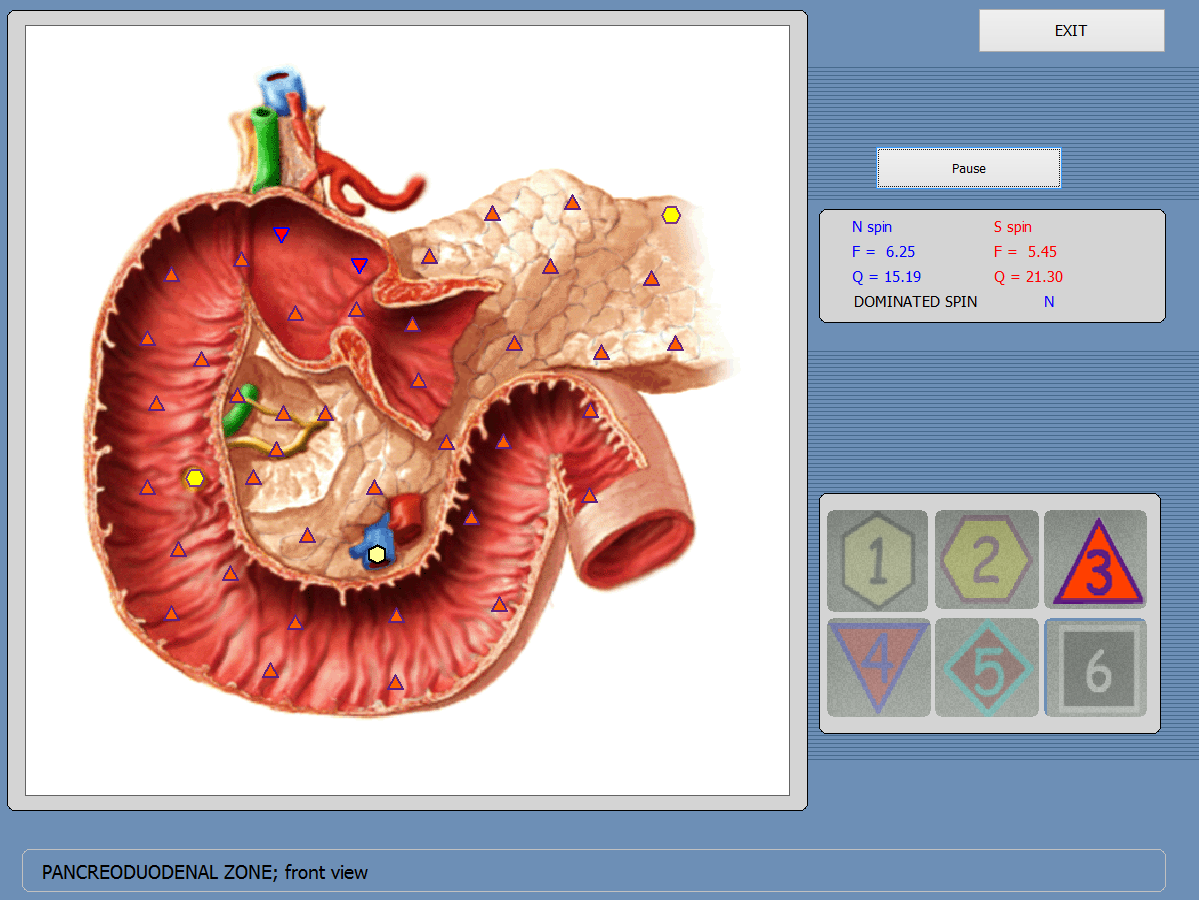Select level 5 diamond legend icon
The height and width of the screenshot is (900, 1199).
click(986, 668)
